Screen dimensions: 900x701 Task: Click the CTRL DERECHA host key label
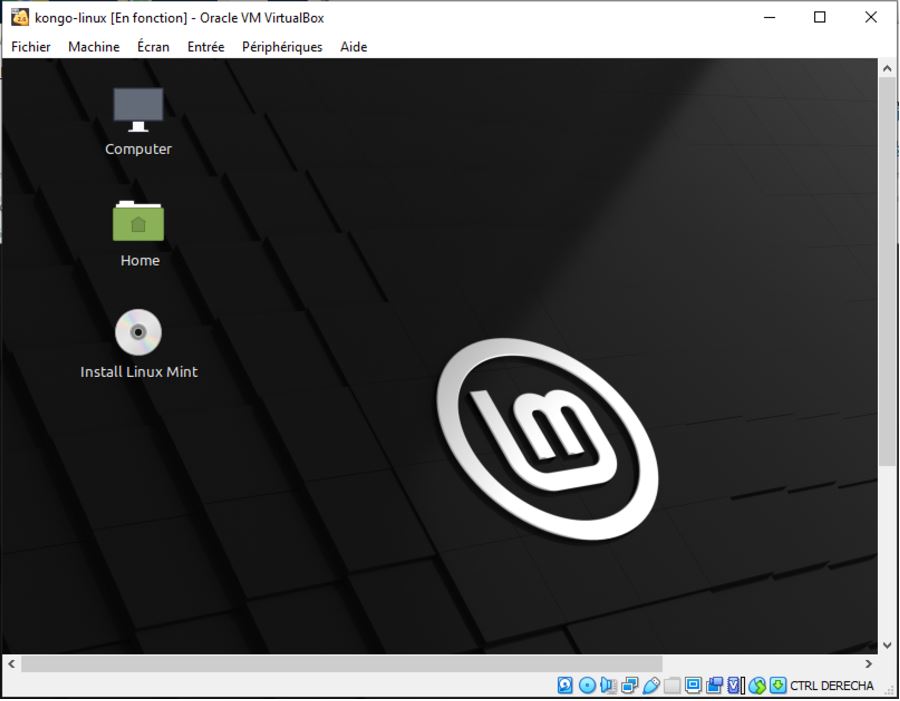[x=832, y=686]
